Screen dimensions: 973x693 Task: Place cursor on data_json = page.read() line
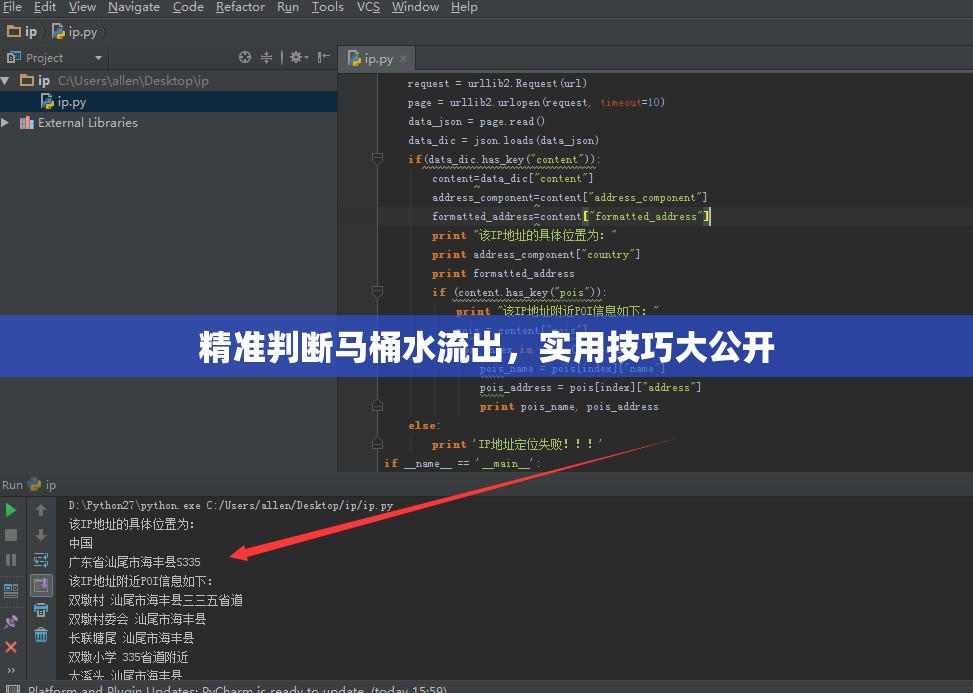pos(476,122)
